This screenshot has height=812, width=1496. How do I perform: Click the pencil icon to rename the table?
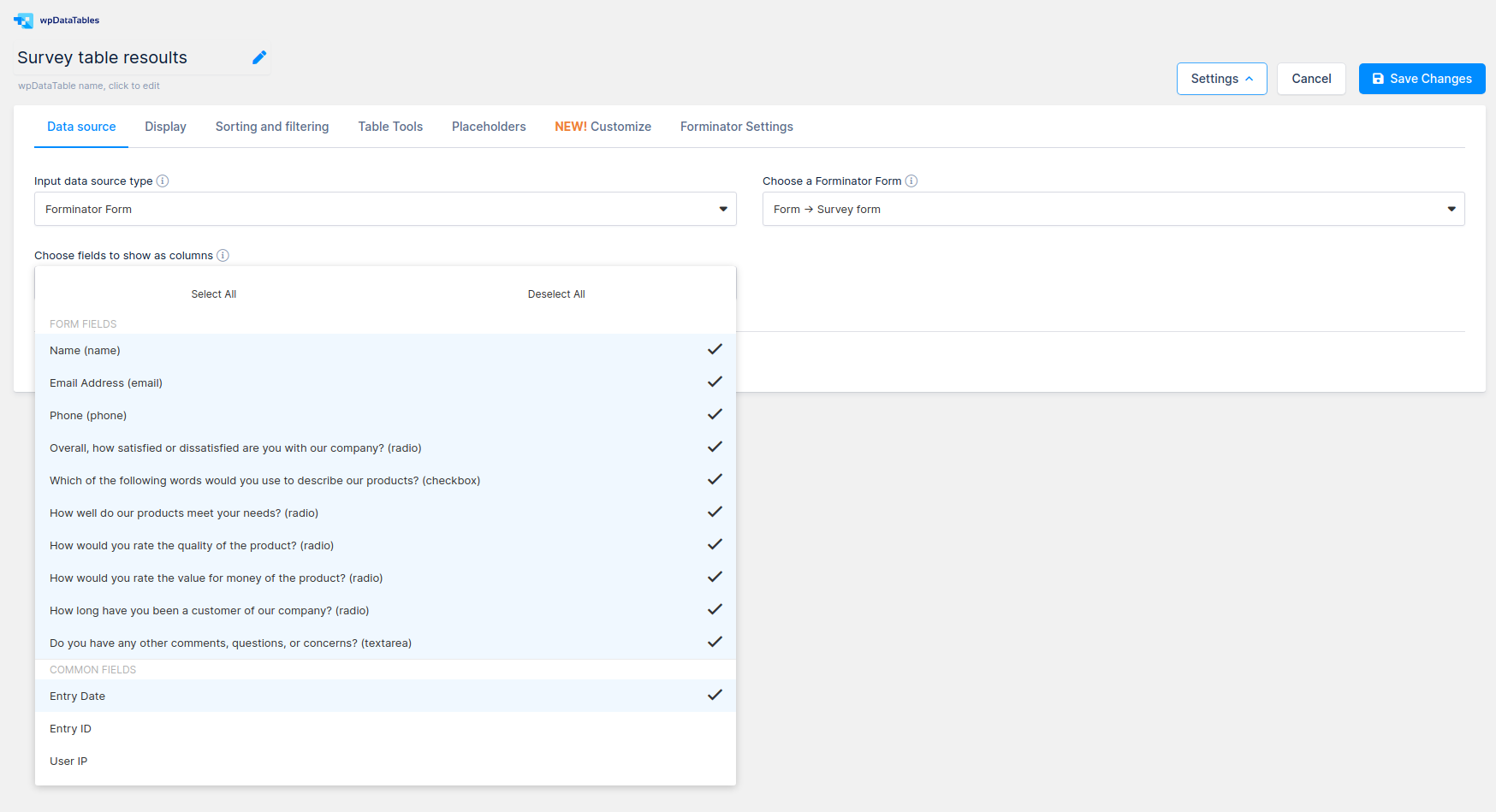tap(259, 57)
